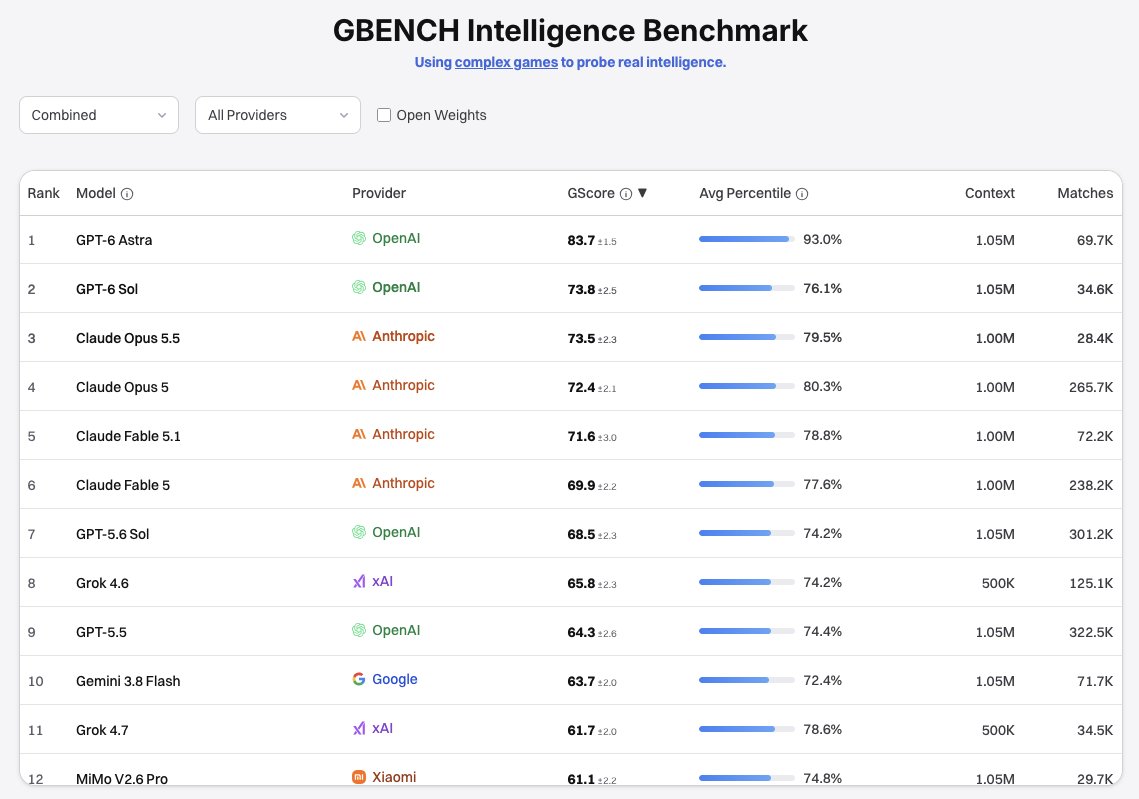1139x799 pixels.
Task: Click the Google provider name
Action: coord(394,679)
